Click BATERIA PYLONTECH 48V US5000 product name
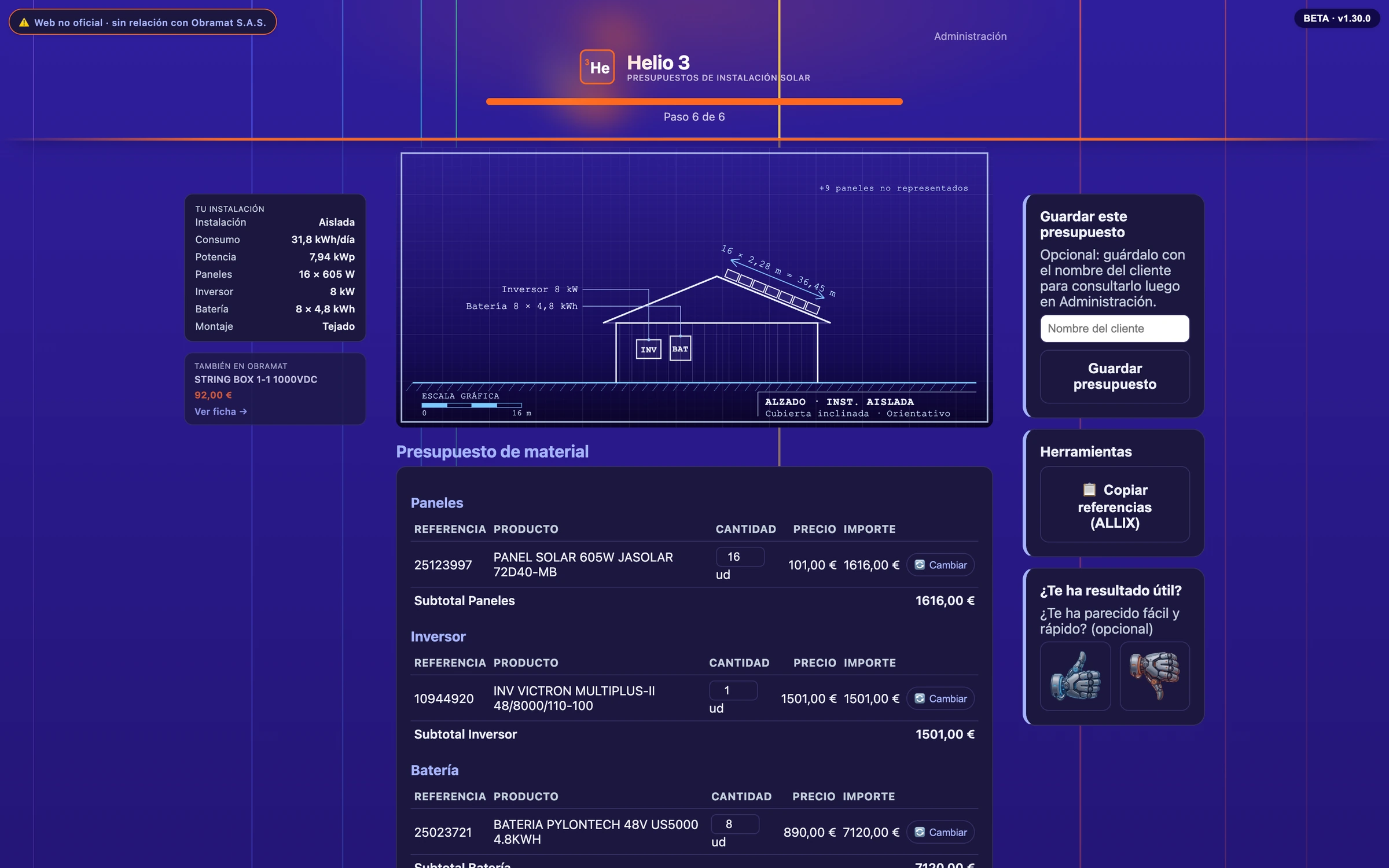Image resolution: width=1389 pixels, height=868 pixels. tap(596, 832)
